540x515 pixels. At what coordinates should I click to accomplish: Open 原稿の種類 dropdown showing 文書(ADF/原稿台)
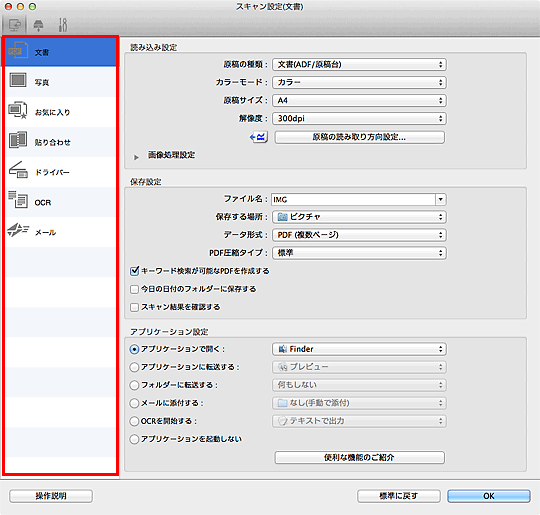[x=359, y=64]
